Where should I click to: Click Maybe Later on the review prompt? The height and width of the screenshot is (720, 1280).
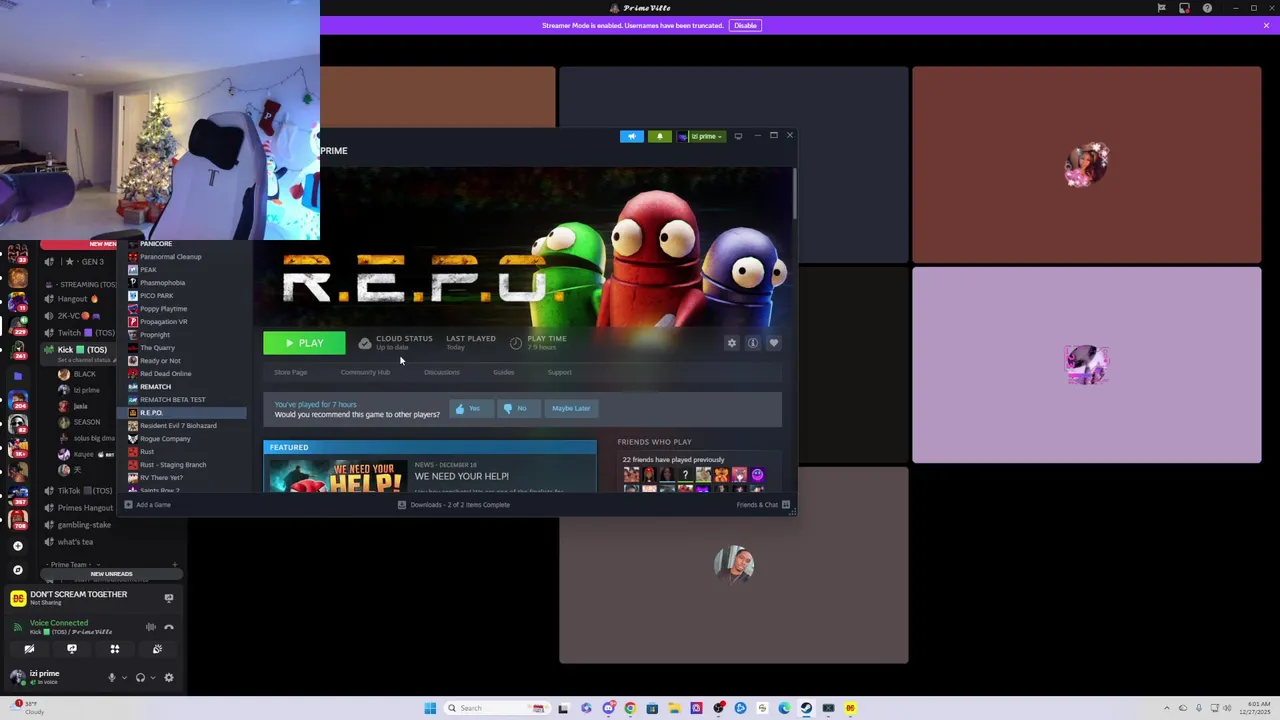point(571,408)
